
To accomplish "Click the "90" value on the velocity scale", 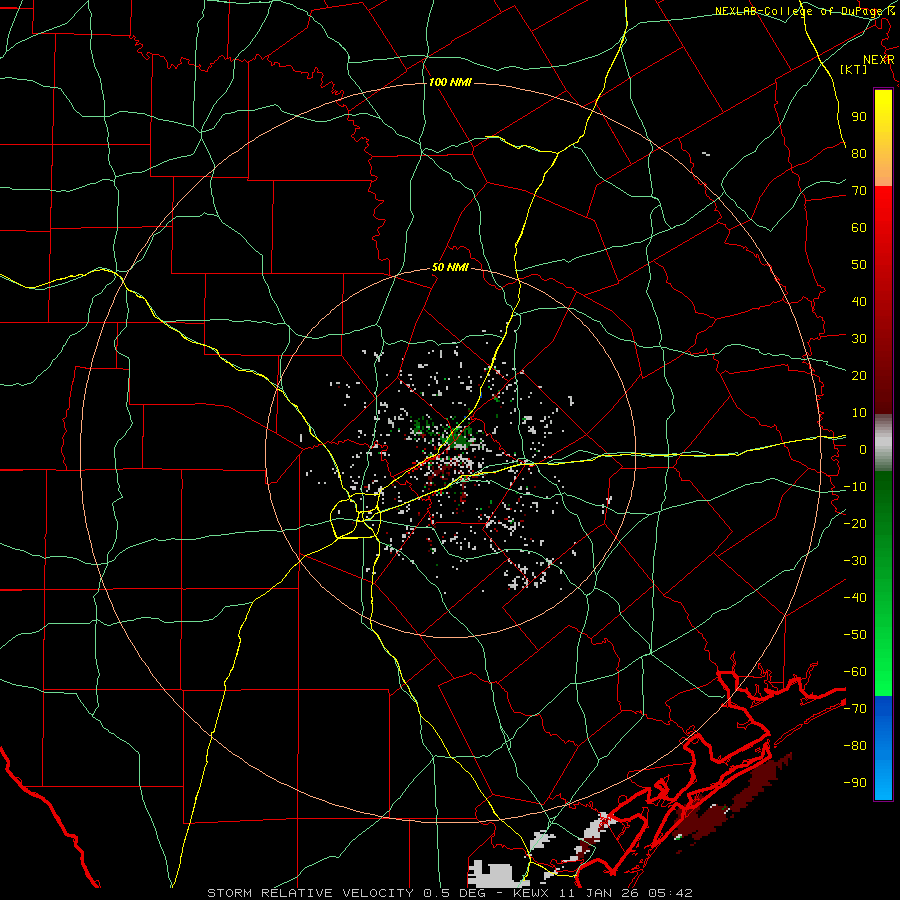I will click(859, 117).
